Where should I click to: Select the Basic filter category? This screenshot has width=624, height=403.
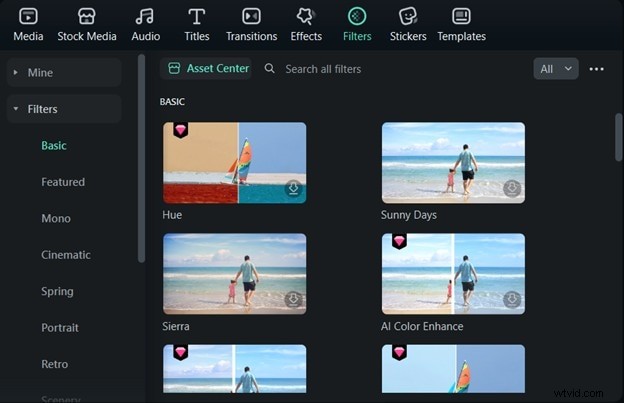[x=54, y=146]
